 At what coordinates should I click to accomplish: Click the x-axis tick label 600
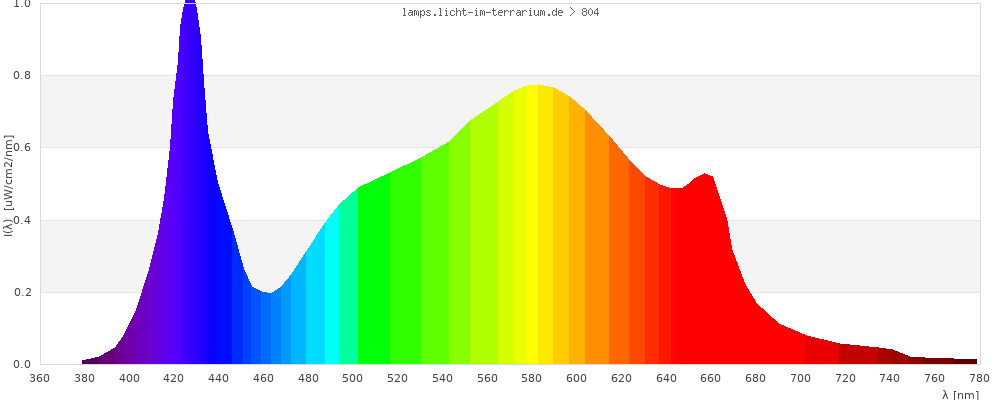click(576, 378)
